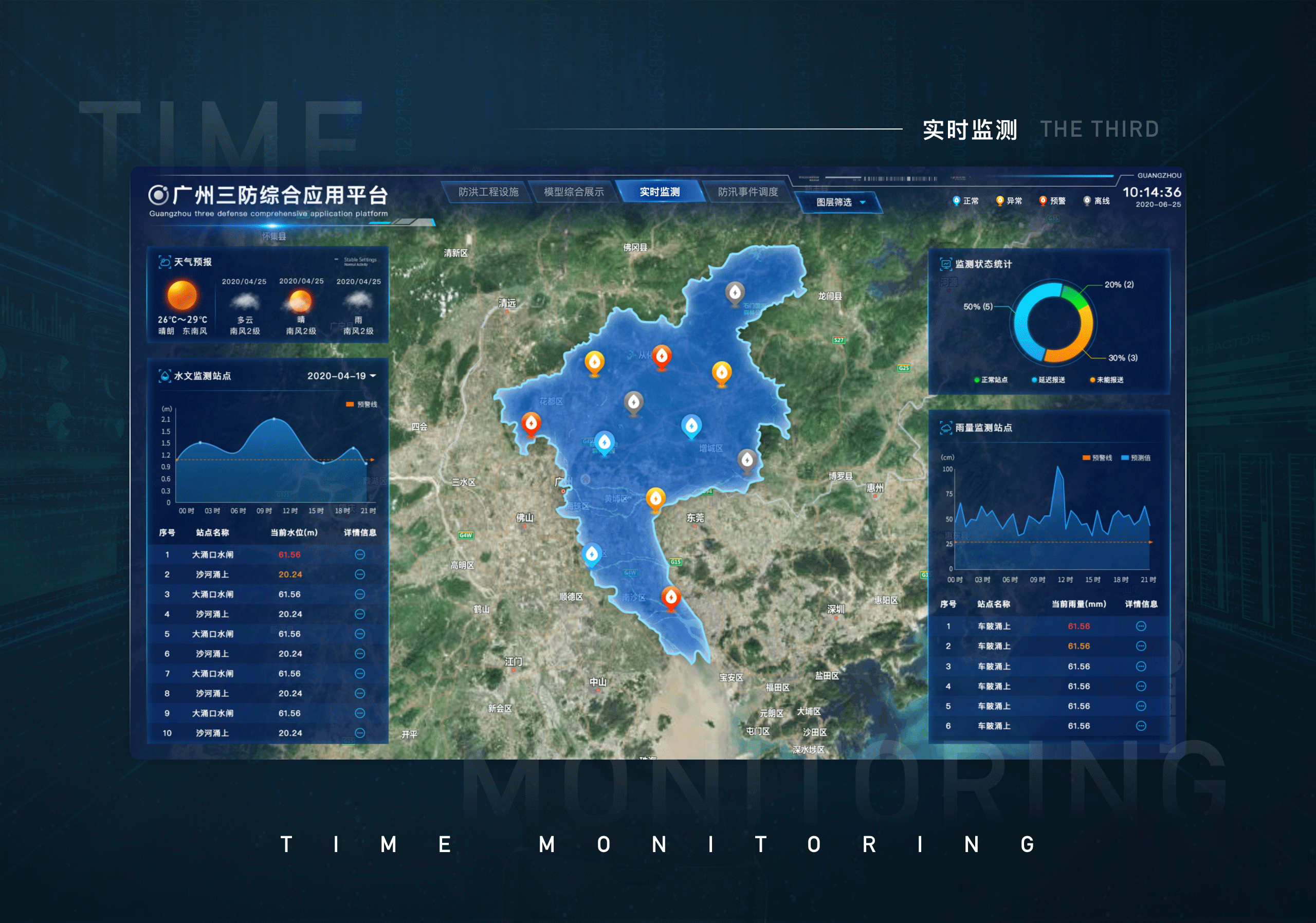The height and width of the screenshot is (923, 1316).
Task: Toggle the 异常 status filter in top legend
Action: coord(1009,200)
